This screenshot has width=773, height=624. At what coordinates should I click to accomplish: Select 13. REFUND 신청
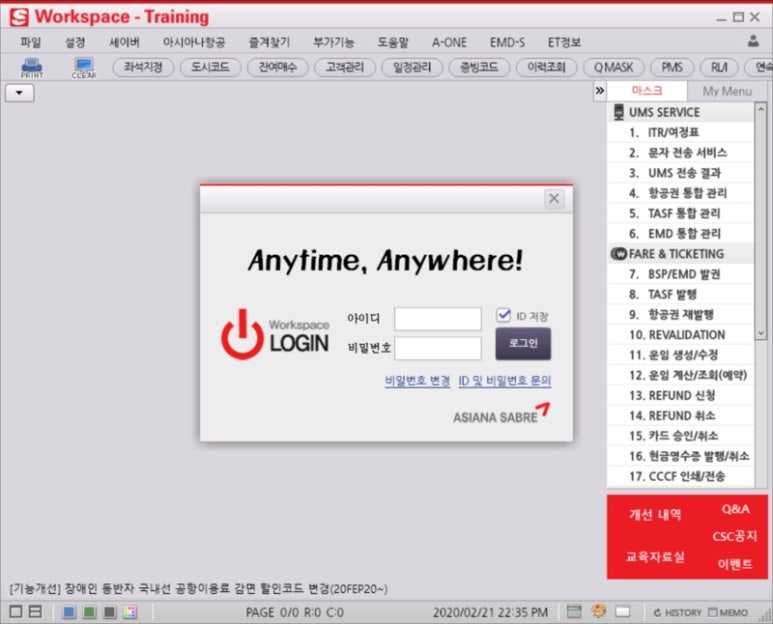(680, 395)
